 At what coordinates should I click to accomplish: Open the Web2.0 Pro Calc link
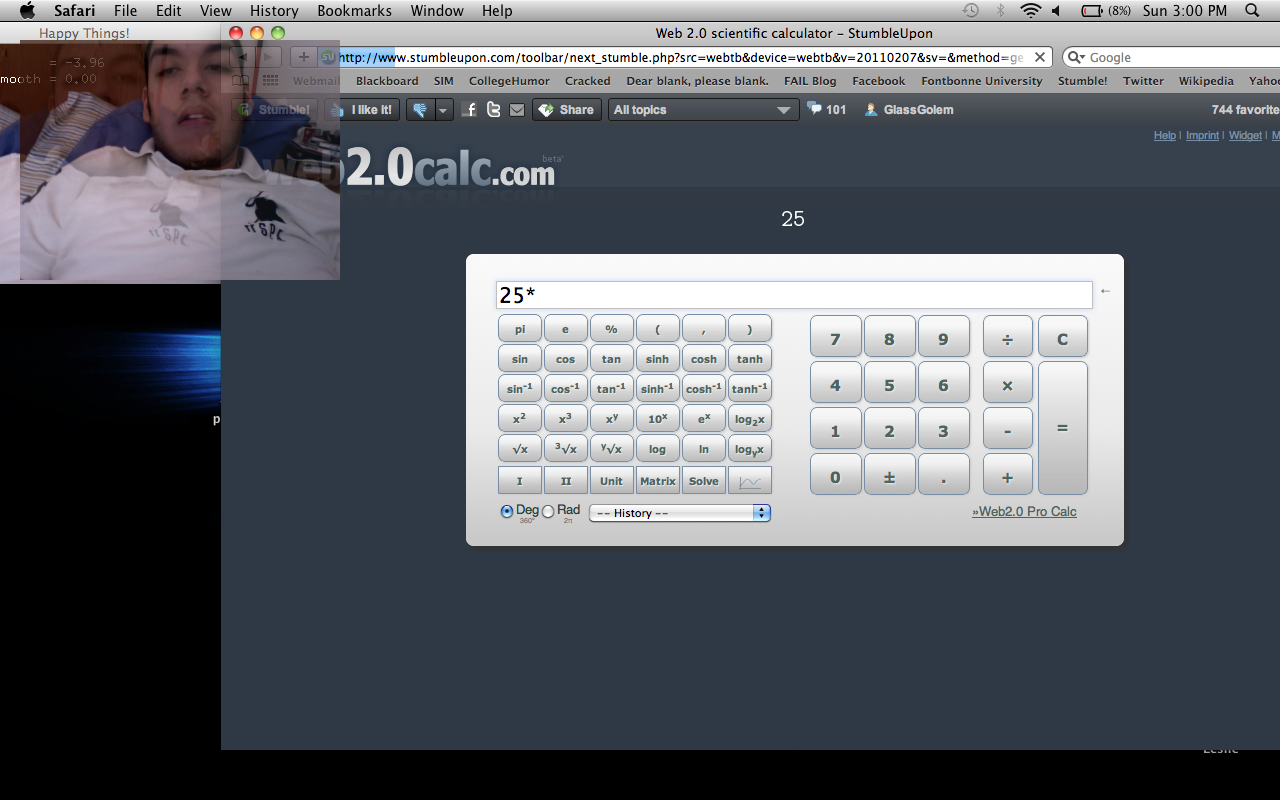click(1024, 512)
